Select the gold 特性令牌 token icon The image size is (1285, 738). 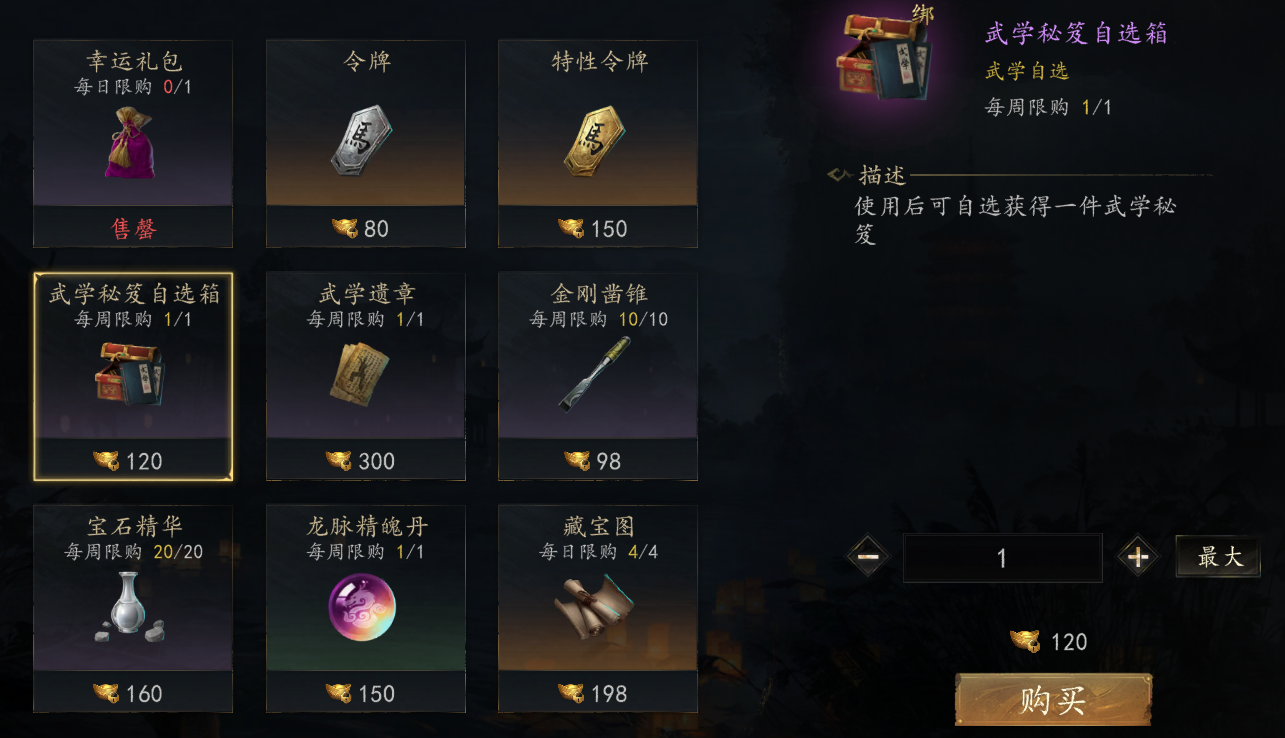click(x=596, y=143)
